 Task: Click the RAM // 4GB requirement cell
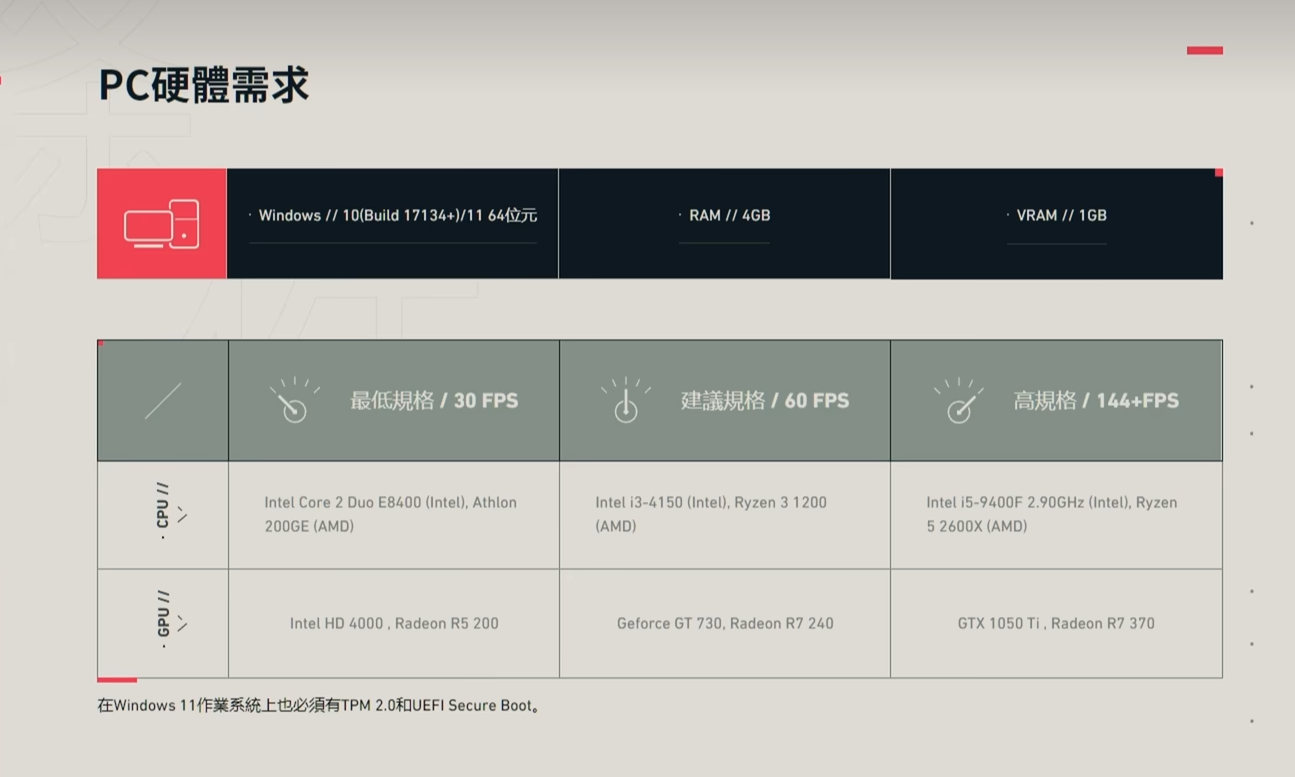pos(725,224)
